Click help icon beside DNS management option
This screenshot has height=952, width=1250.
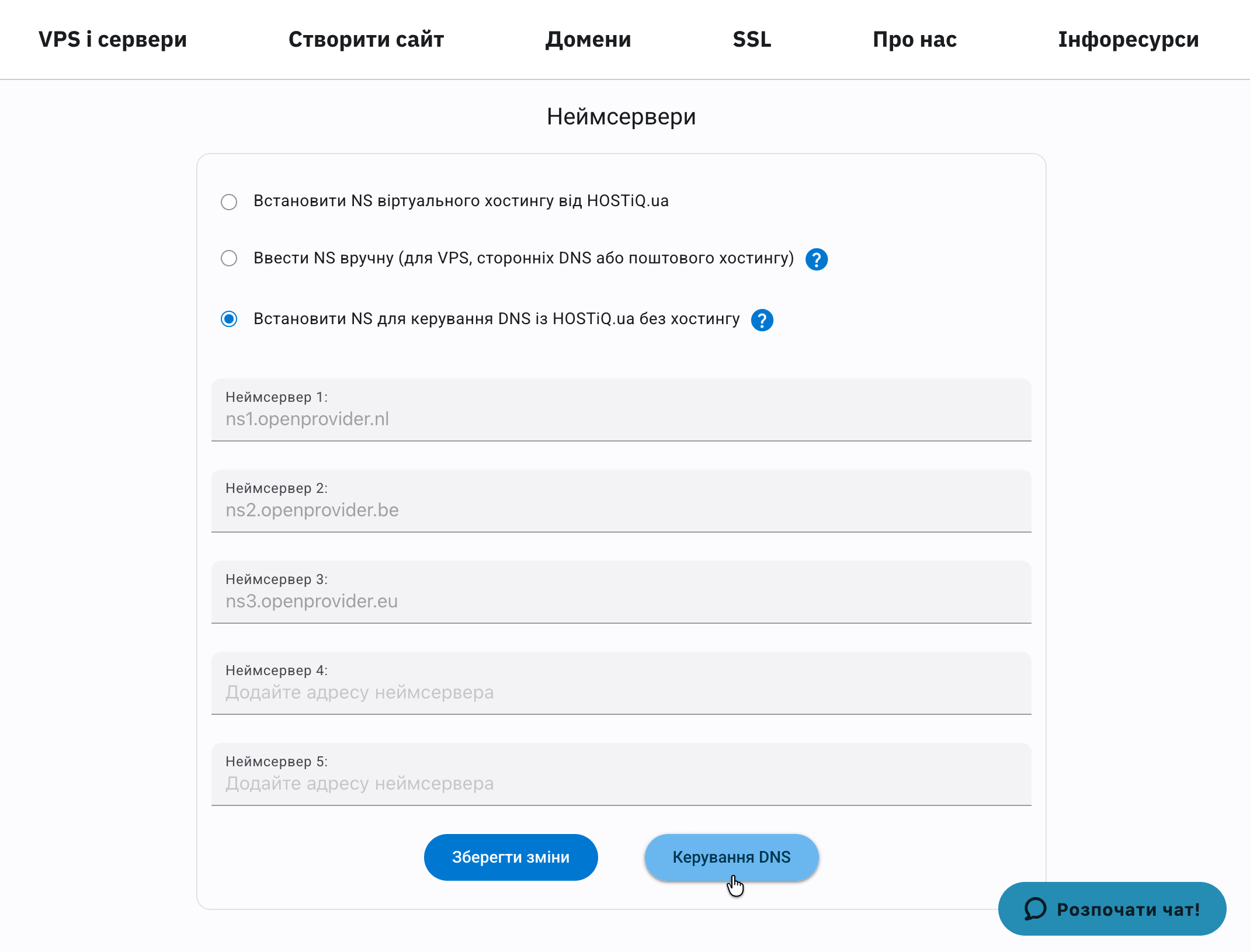(x=762, y=320)
